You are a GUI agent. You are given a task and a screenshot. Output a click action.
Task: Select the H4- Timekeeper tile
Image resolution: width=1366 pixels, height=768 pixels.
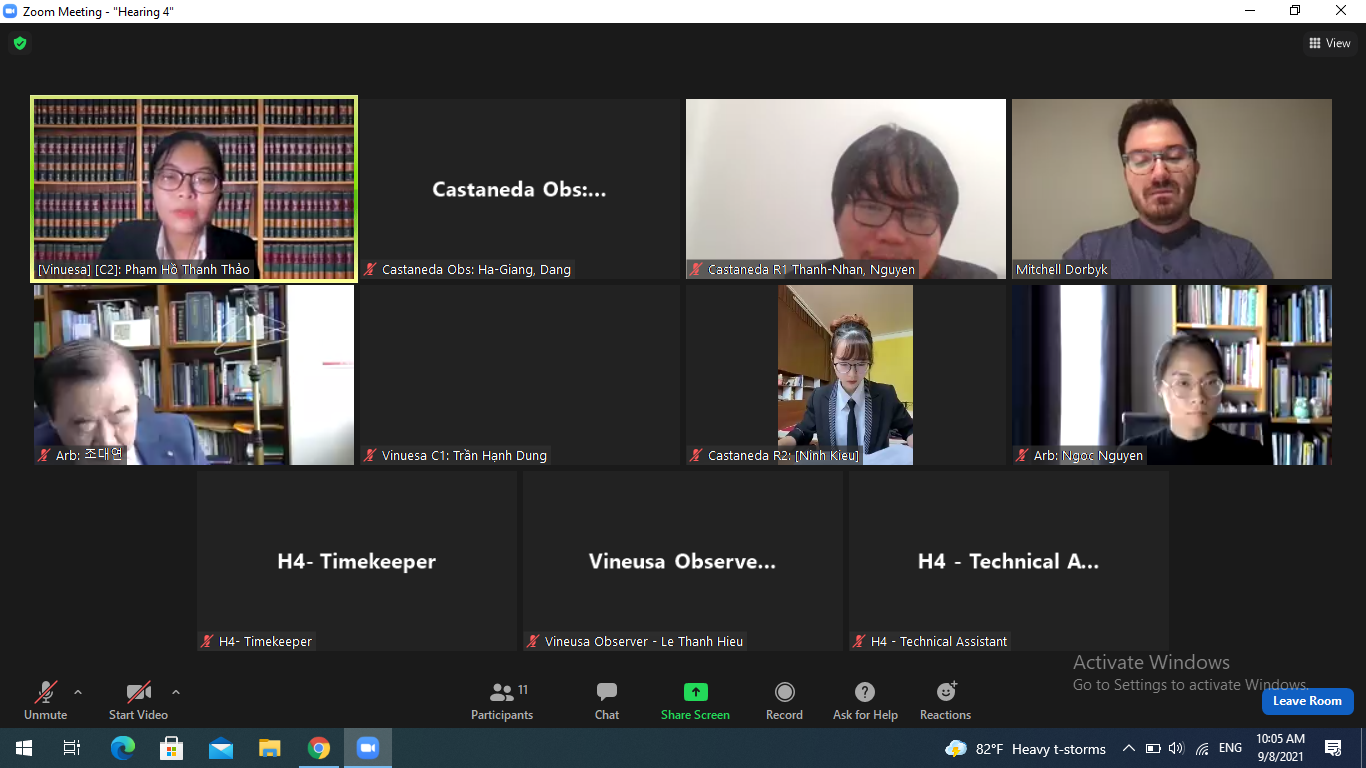click(357, 561)
